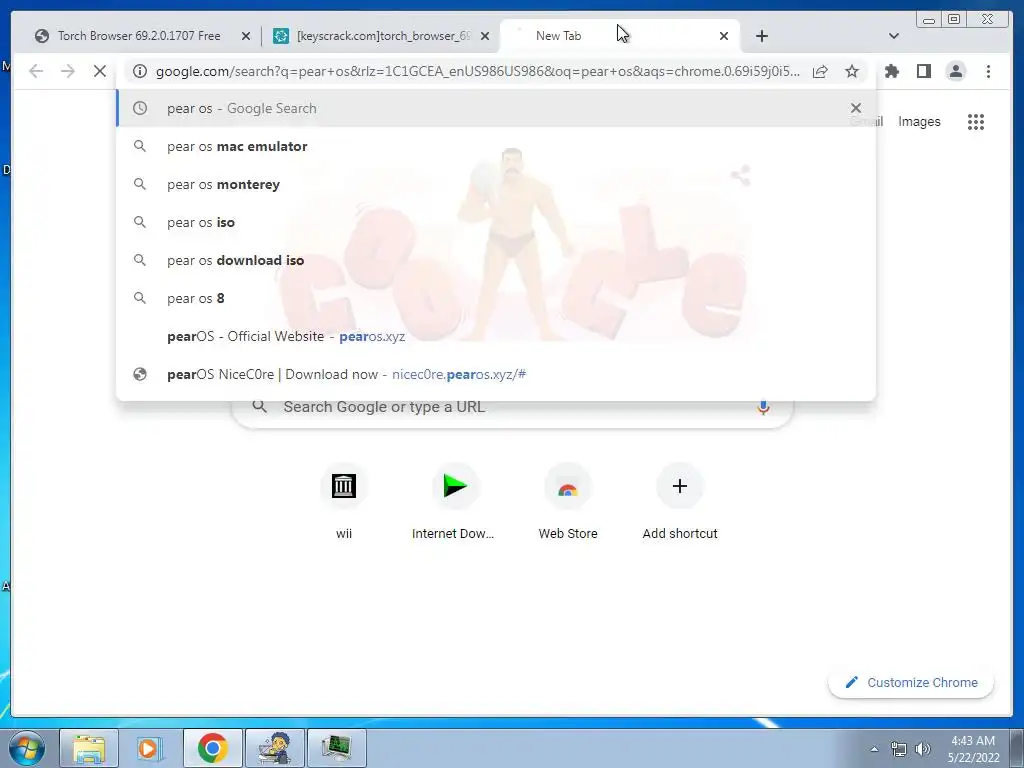
Task: Share this page icon
Action: 820,71
